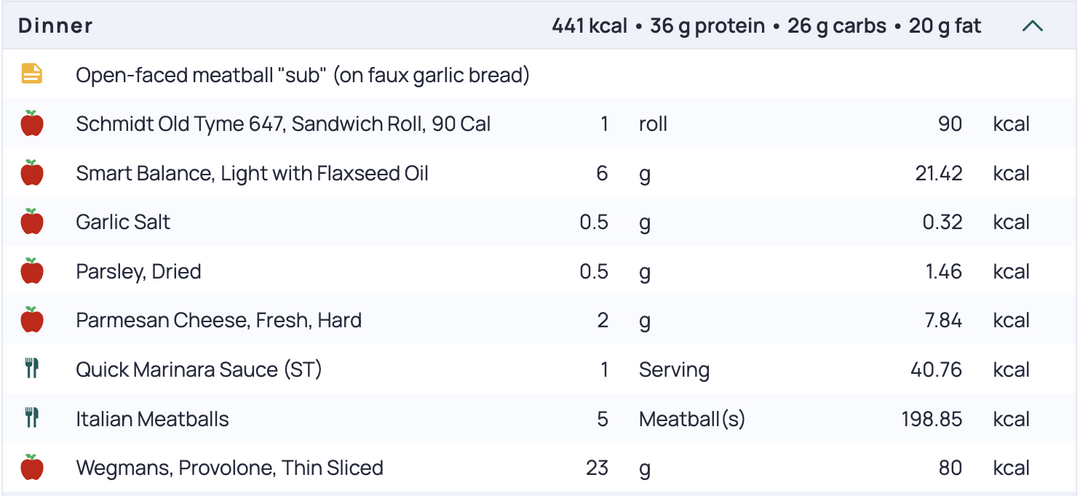Select the apple icon next to Garlic Salt
Screen dimensions: 1080x496
(x=32, y=222)
